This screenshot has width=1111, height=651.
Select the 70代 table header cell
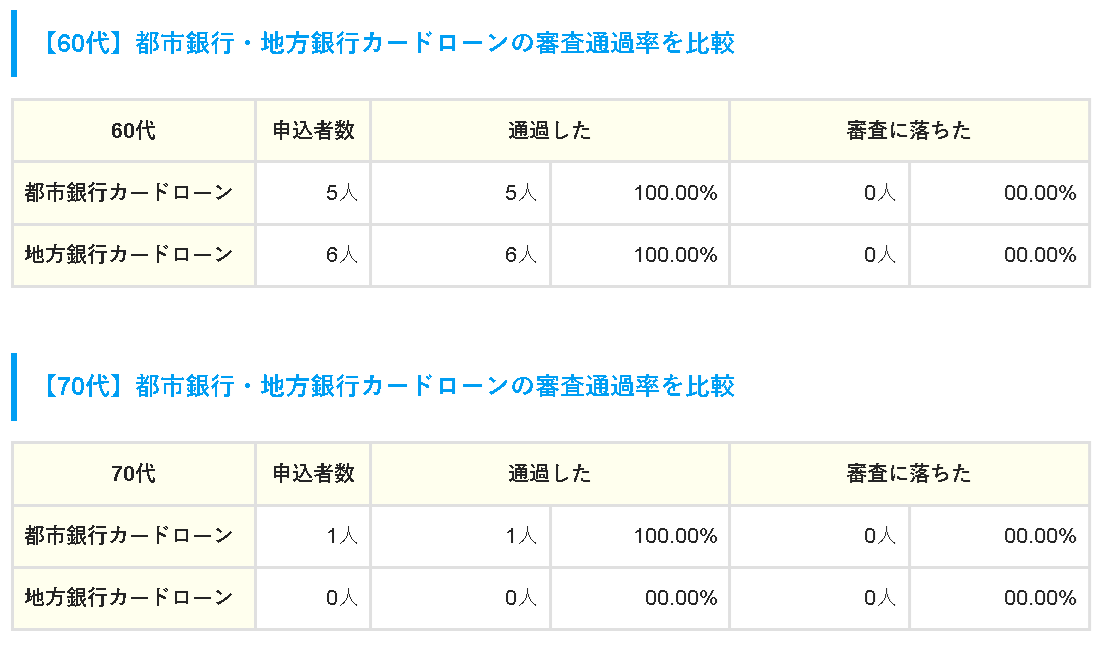click(x=133, y=473)
